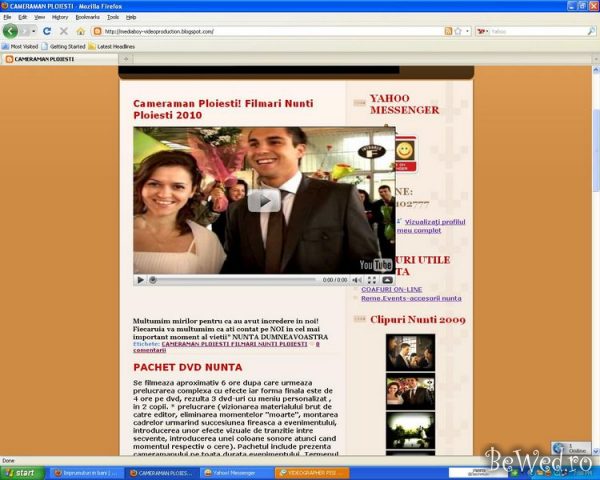Image resolution: width=600 pixels, height=480 pixels.
Task: Open label CAMERAMAN PLOIESTI FILMARI NUNTI PLOIESTI
Action: [234, 344]
